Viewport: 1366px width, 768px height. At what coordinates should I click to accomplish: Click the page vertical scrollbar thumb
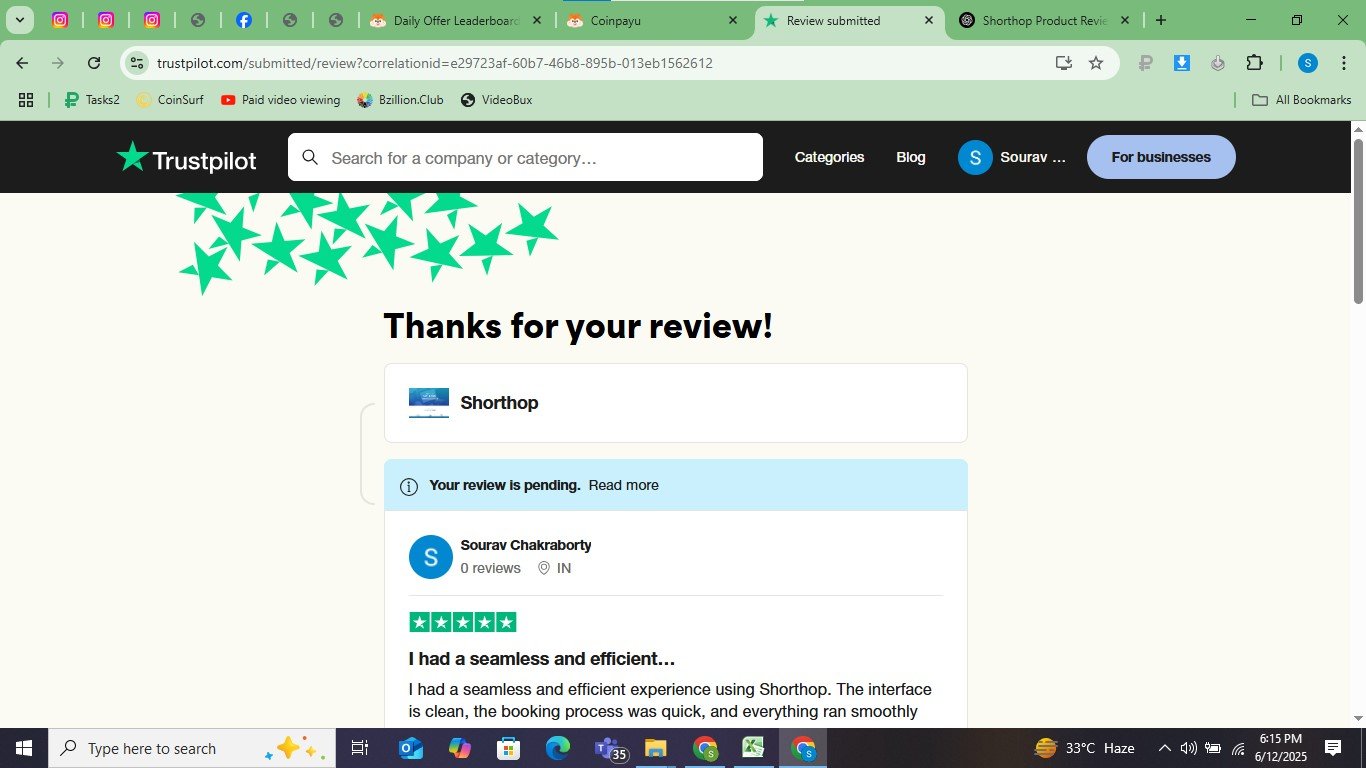pos(1358,220)
